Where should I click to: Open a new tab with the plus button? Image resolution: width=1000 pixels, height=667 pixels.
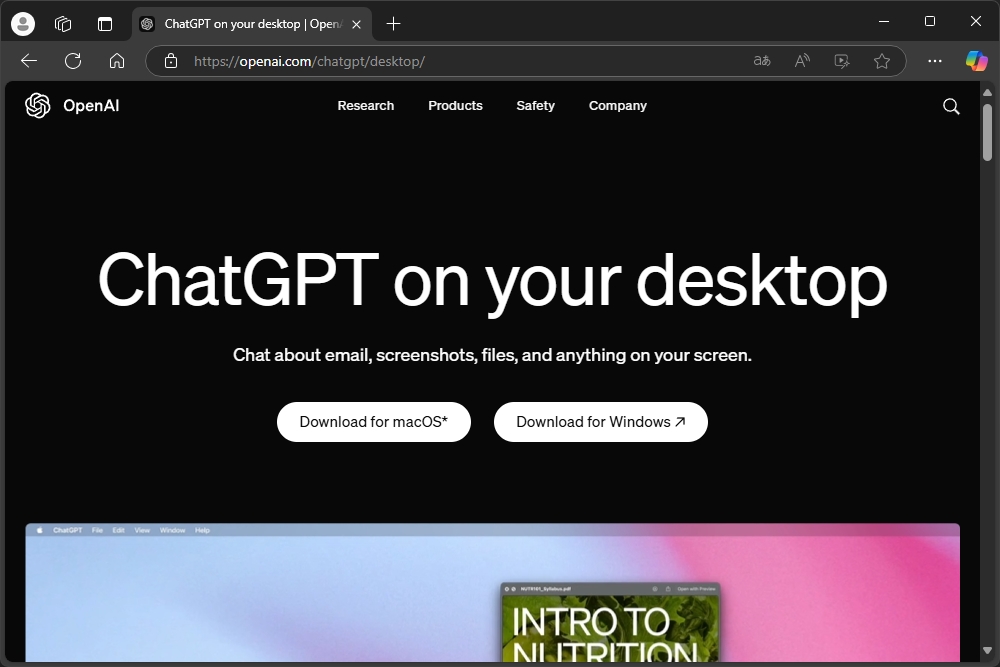[393, 24]
